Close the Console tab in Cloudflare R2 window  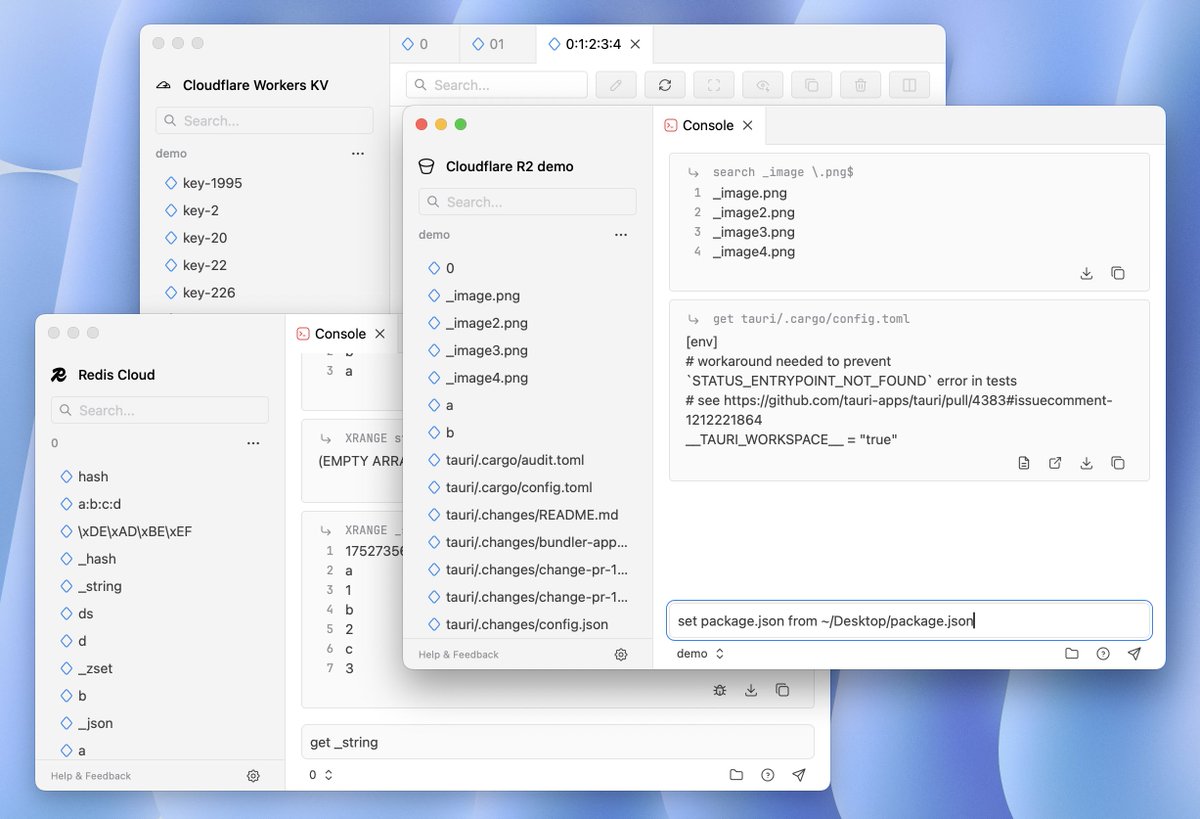[x=748, y=125]
